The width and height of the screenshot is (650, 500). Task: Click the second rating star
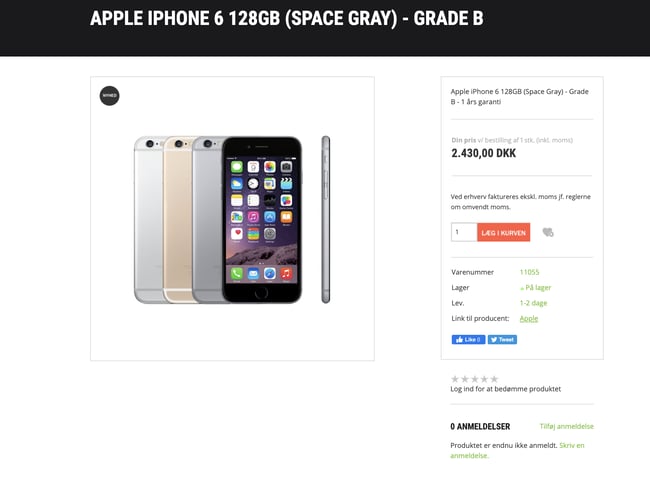coord(465,379)
